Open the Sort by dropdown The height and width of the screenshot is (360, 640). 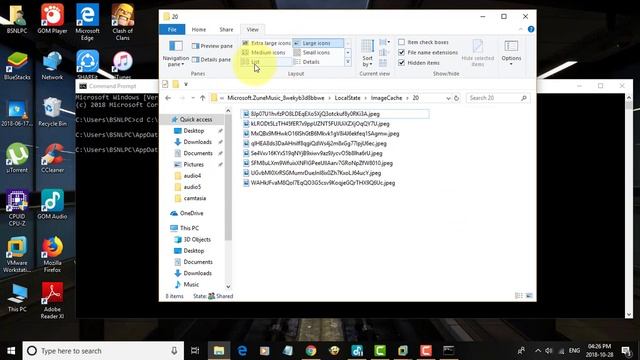point(367,53)
